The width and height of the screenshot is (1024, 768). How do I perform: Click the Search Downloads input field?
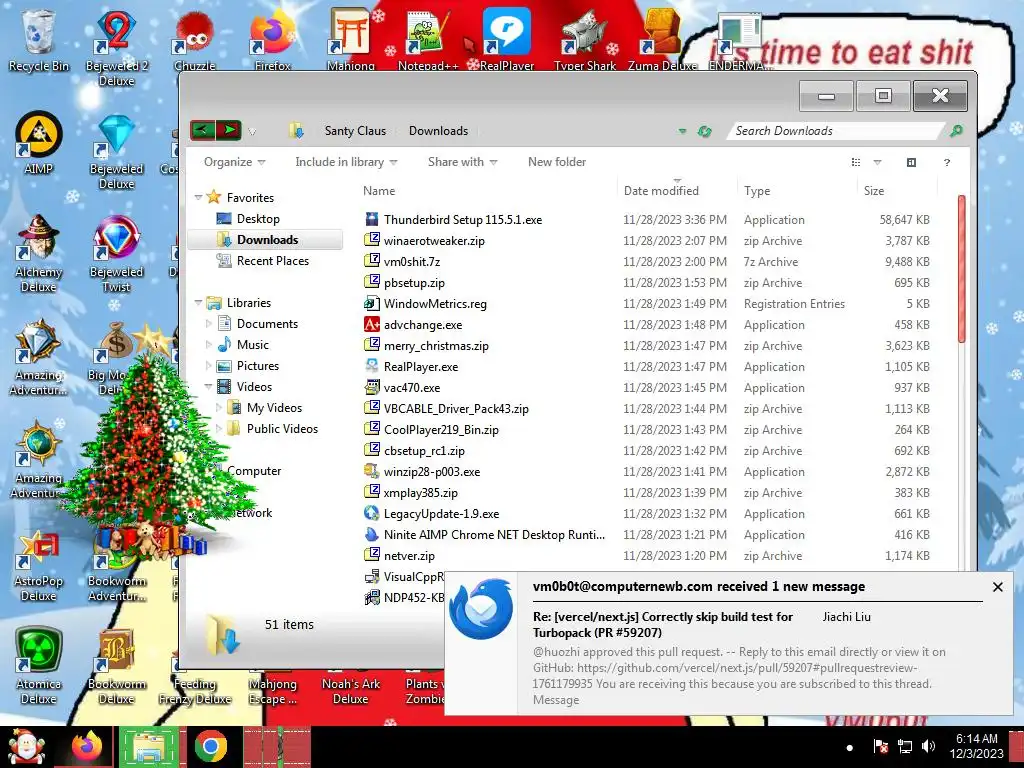[836, 131]
